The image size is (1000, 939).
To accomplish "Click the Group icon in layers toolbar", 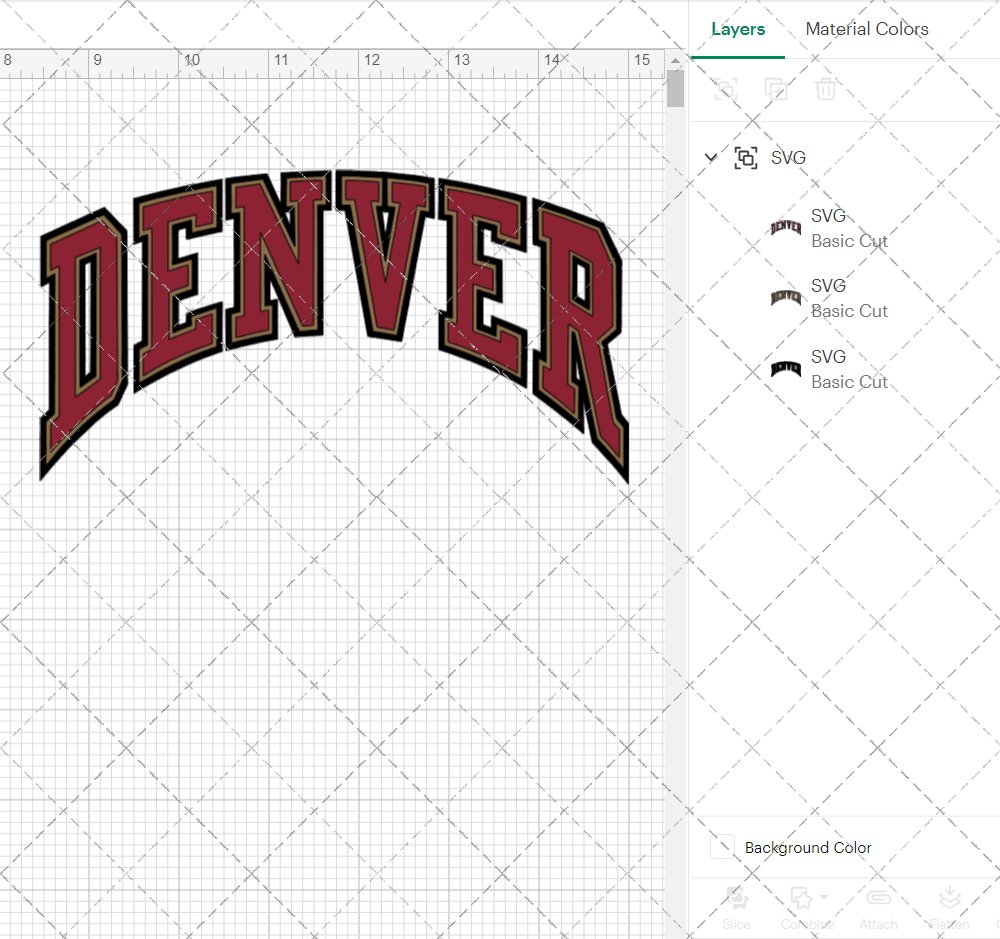I will pos(726,89).
